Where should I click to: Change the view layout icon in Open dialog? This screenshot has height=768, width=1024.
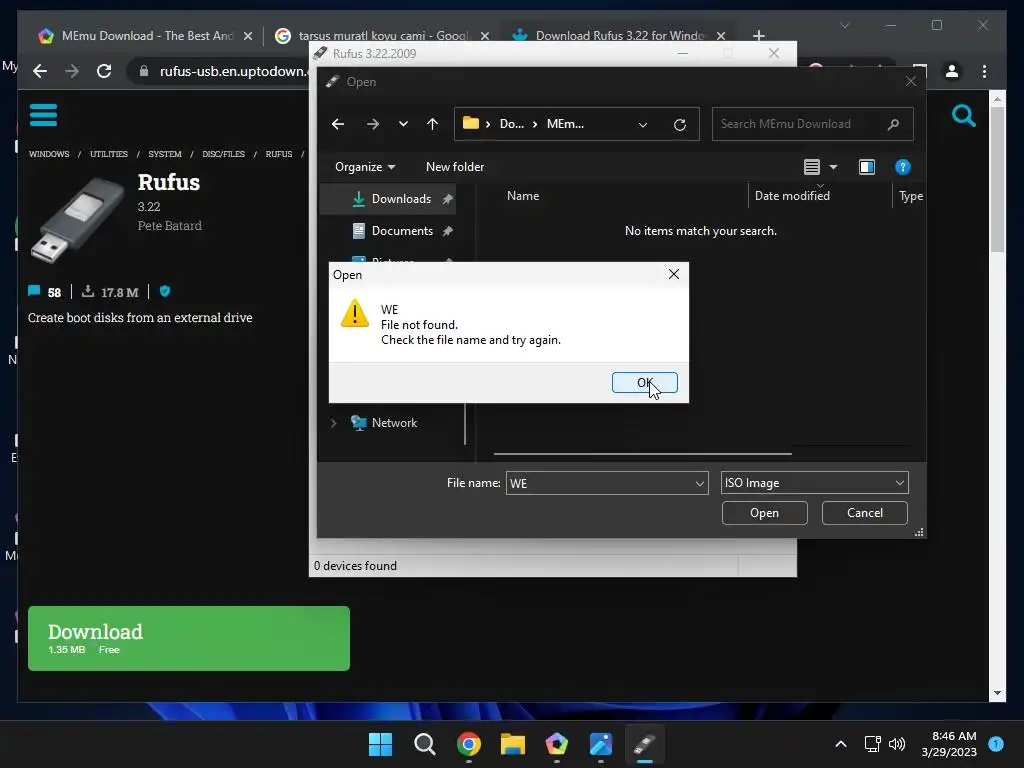click(812, 167)
